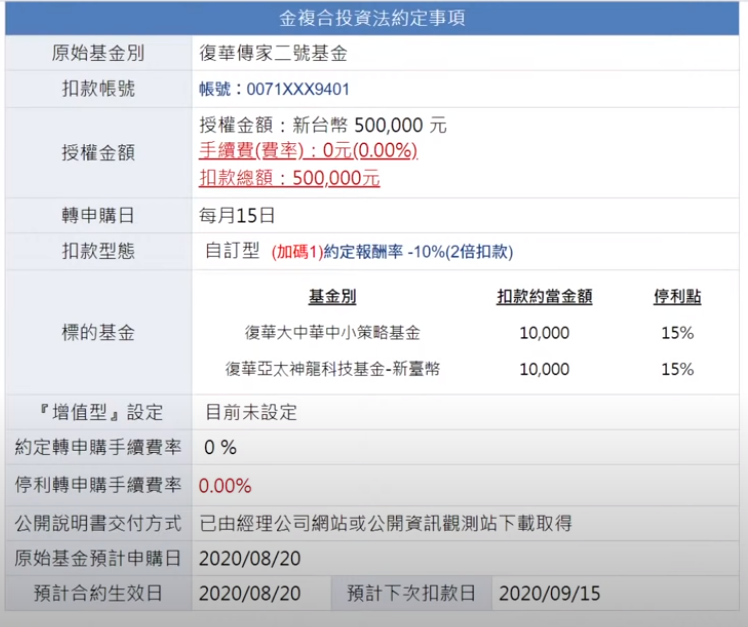Viewport: 748px width, 627px height.
Task: Click the 2020/08/20 date beside 原始基金預計申購日
Action: click(250, 559)
